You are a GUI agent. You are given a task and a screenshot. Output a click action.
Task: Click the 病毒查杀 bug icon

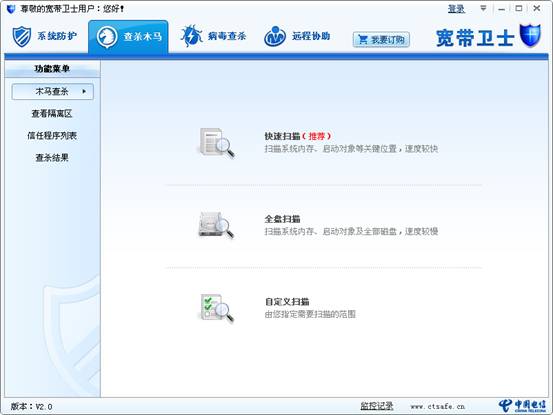[192, 36]
